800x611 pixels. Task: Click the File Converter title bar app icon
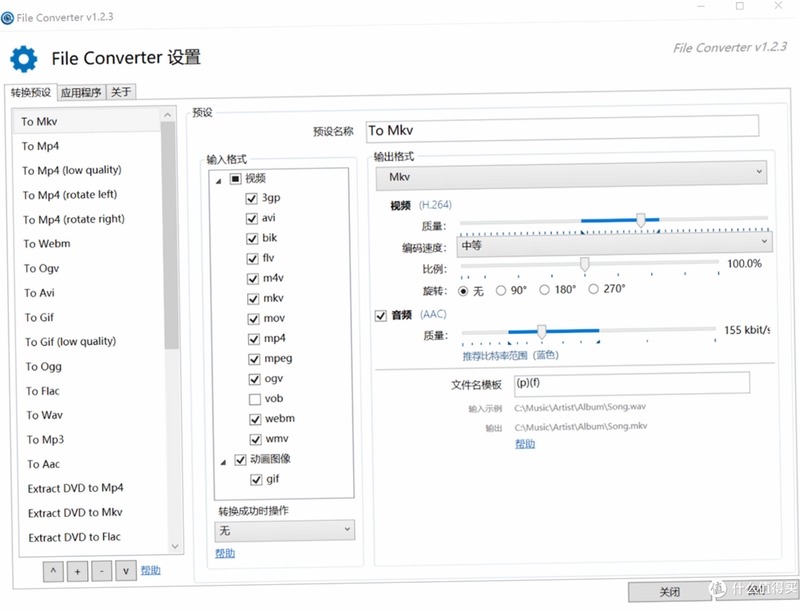8,18
